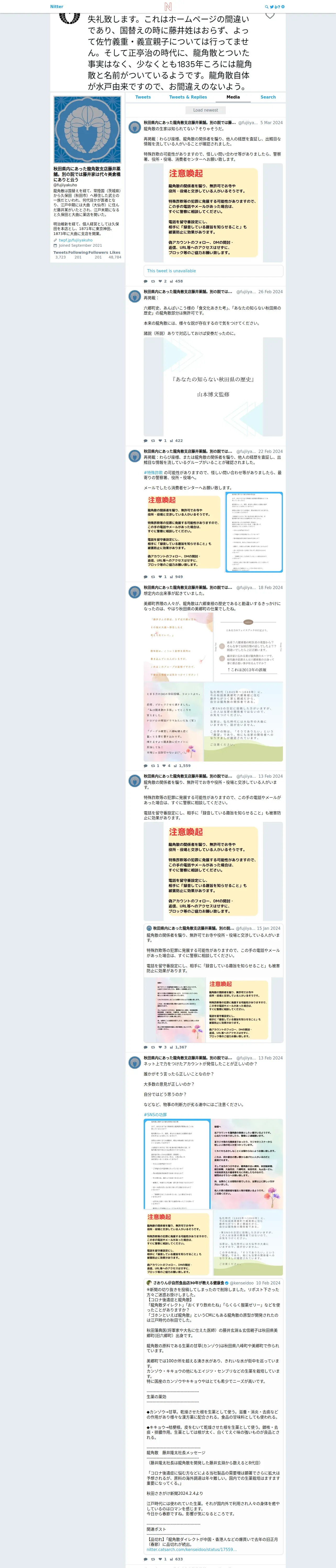
Task: Click 'Joined September 2021' text
Action: coord(81,246)
